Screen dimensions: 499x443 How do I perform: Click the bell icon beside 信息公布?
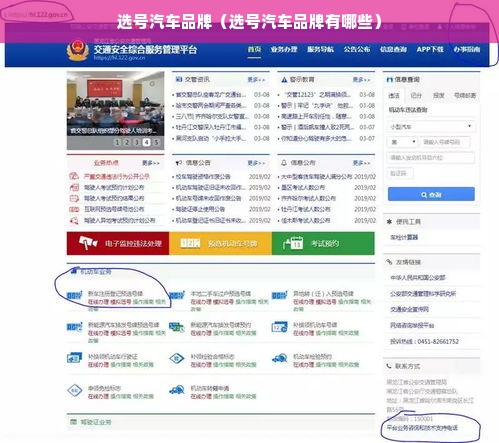[284, 163]
